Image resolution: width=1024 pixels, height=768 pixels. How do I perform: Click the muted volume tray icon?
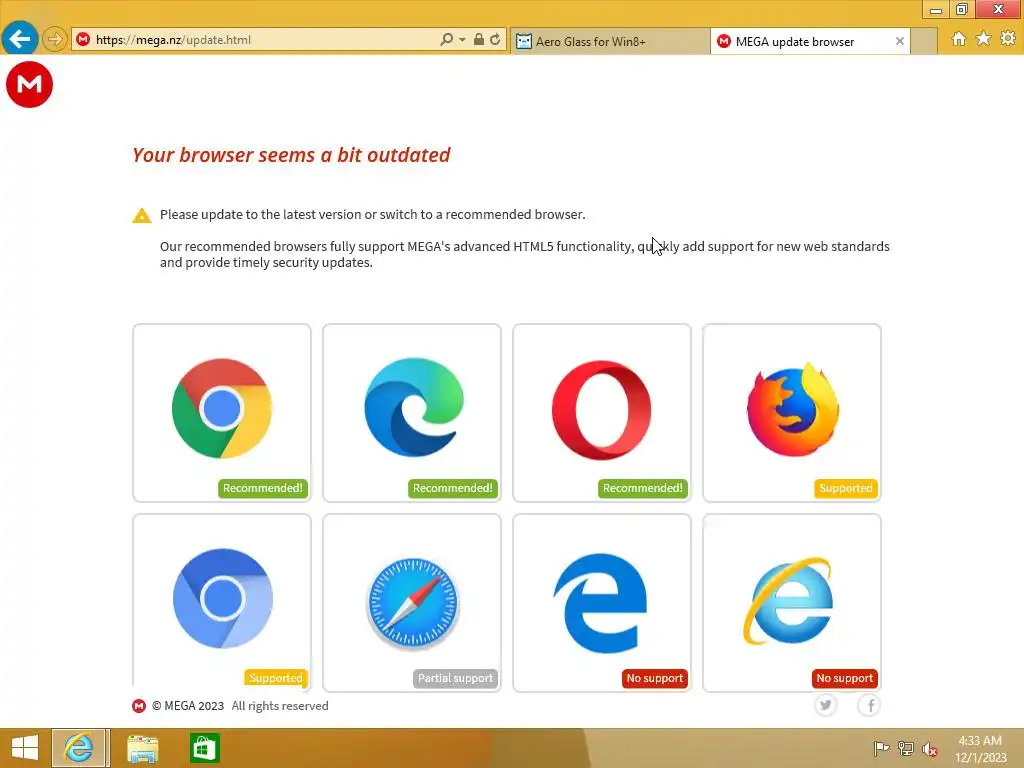pos(930,749)
